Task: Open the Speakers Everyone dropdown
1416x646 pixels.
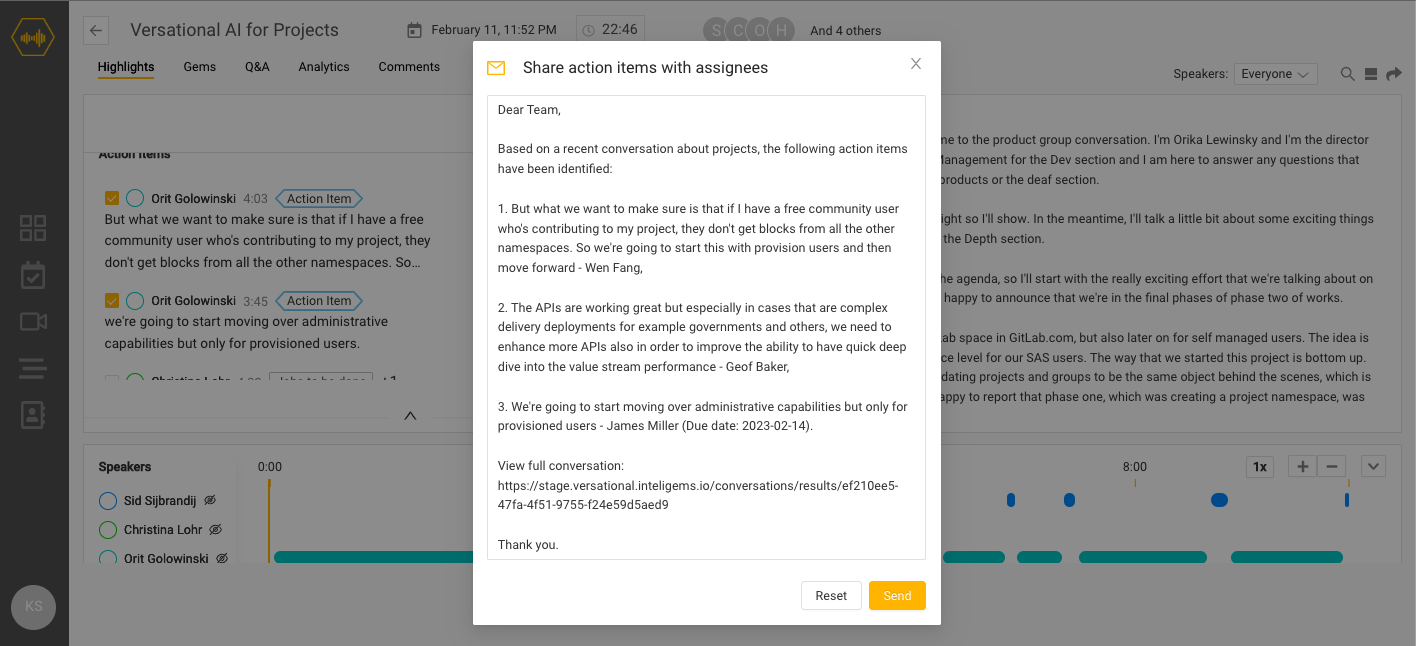Action: pyautogui.click(x=1275, y=74)
